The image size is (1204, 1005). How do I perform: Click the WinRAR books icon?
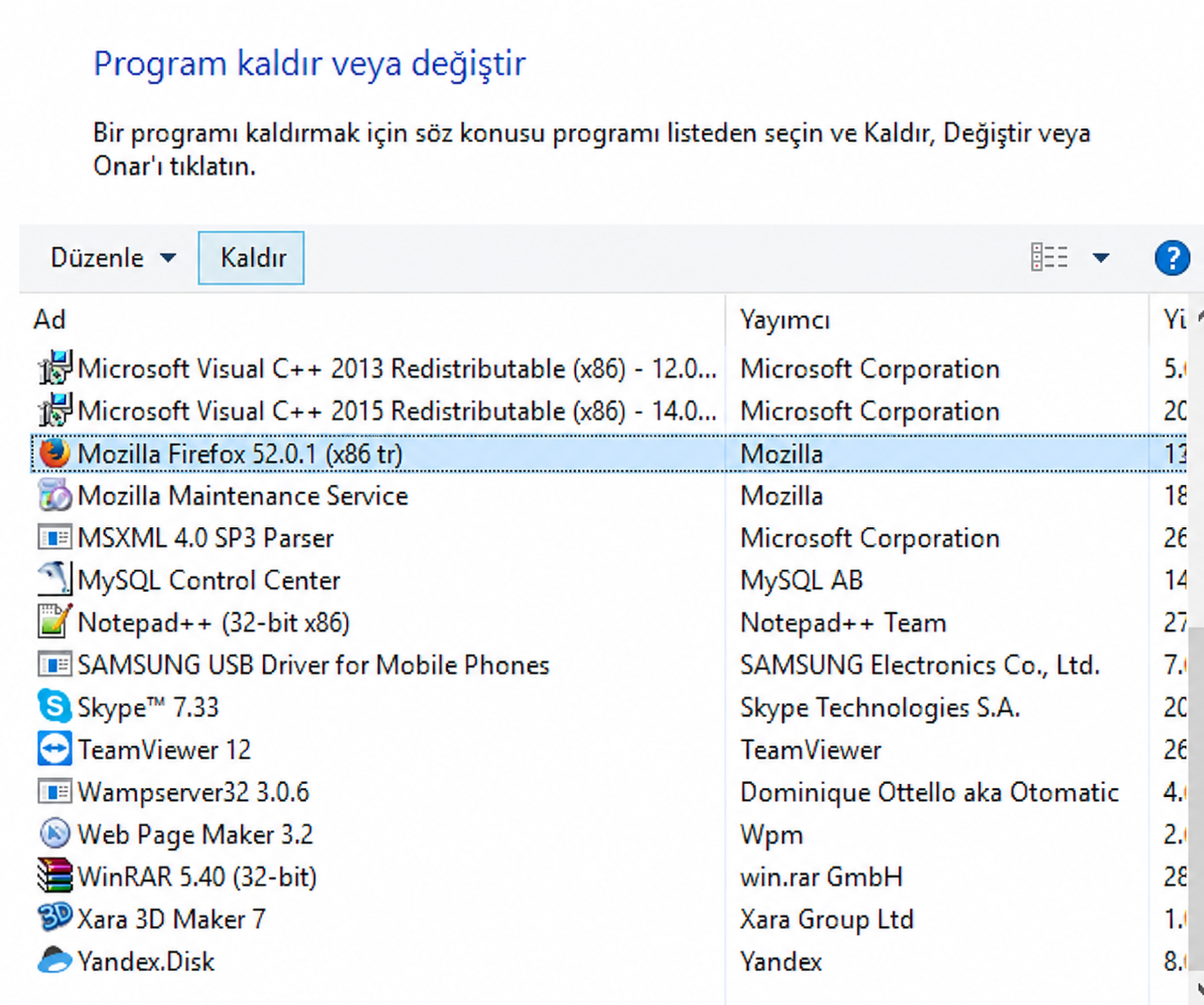pyautogui.click(x=54, y=875)
